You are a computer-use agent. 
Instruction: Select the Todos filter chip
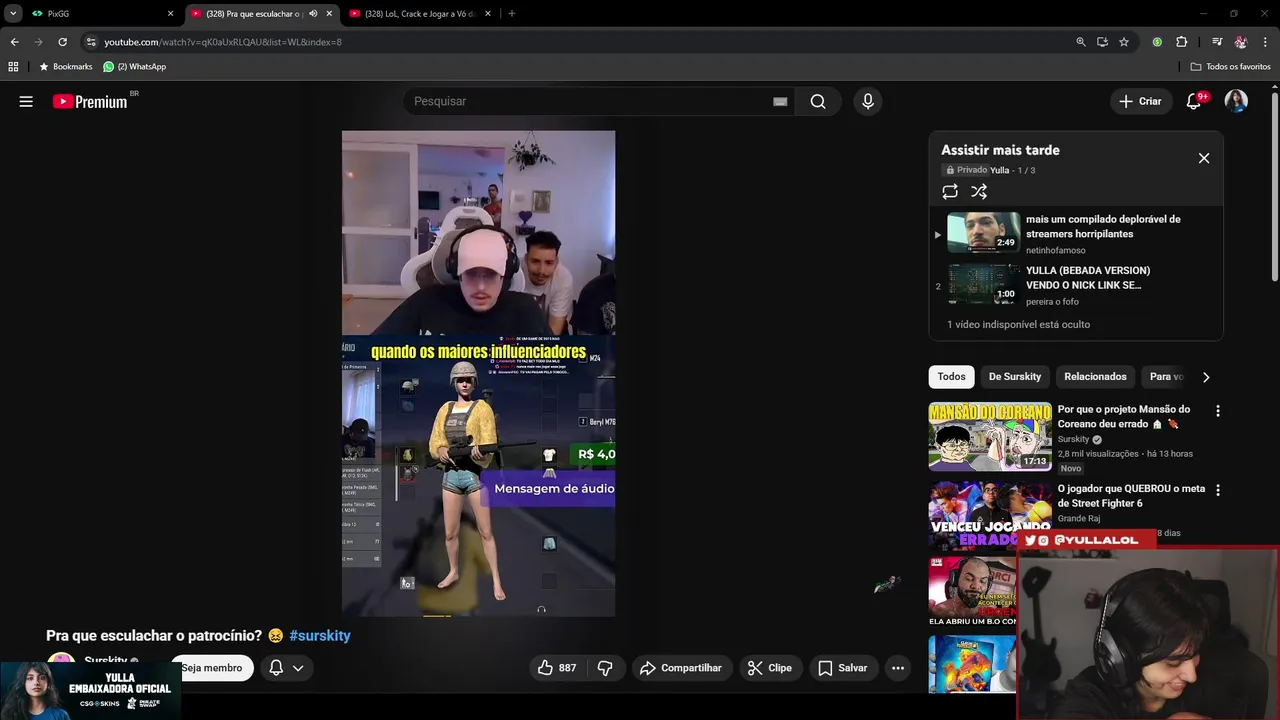tap(951, 377)
